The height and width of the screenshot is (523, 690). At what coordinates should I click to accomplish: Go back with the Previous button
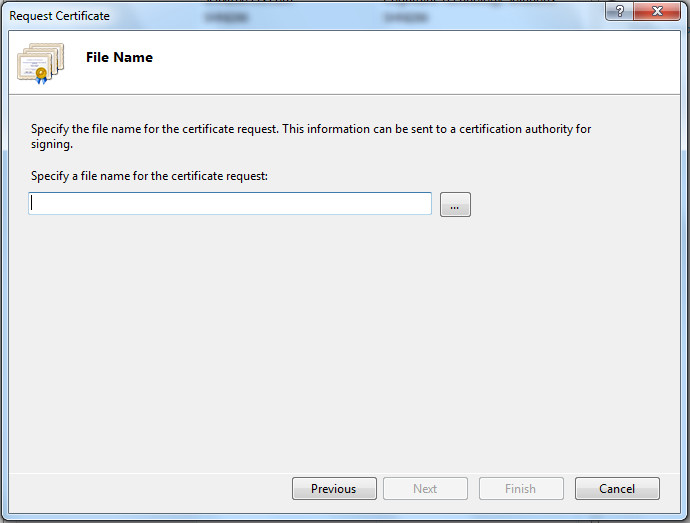pos(334,489)
